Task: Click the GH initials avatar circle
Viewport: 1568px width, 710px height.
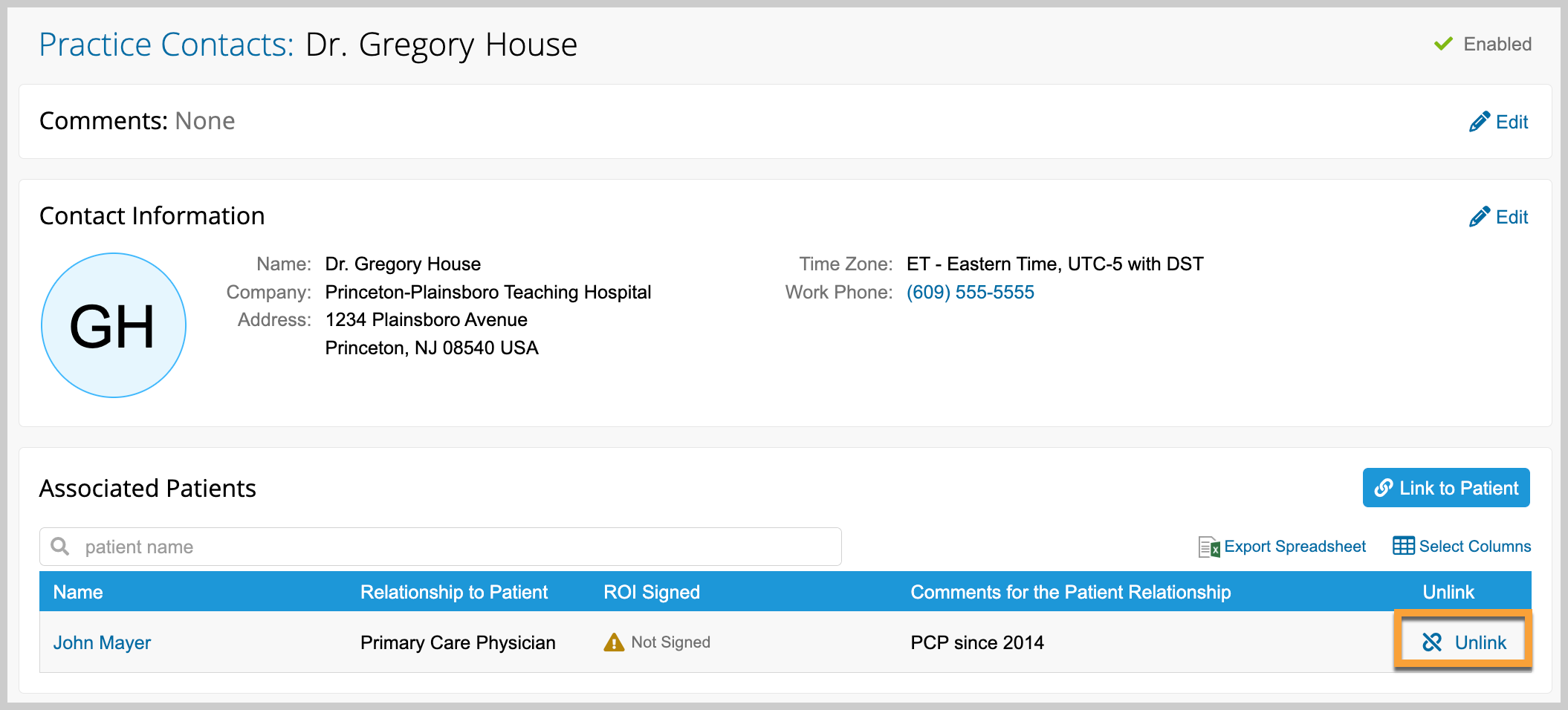Action: pos(113,325)
